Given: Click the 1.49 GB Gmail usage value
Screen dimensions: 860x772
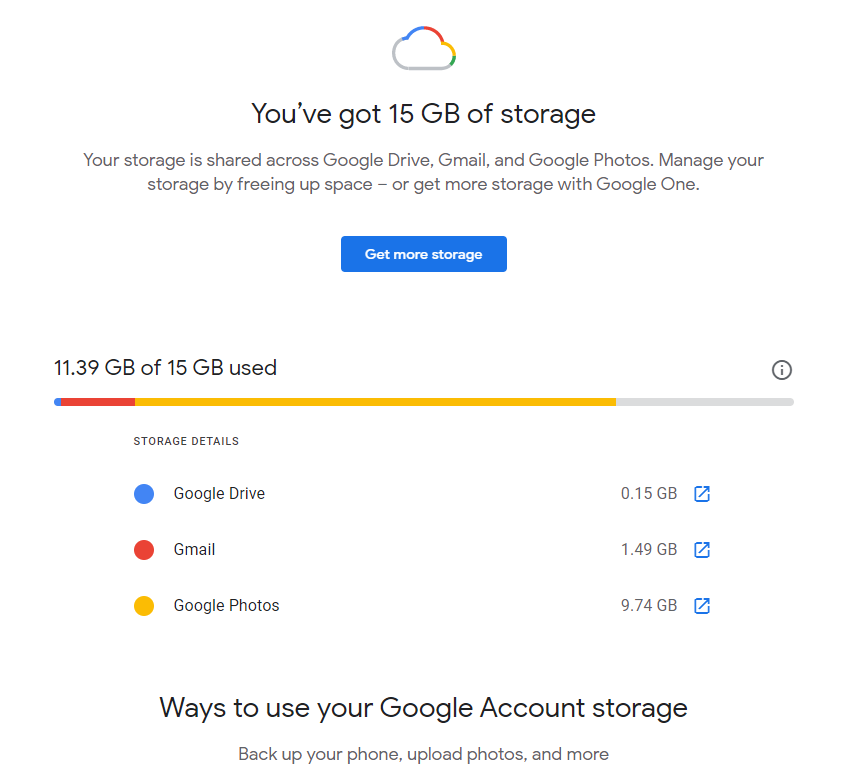Looking at the screenshot, I should tap(648, 550).
